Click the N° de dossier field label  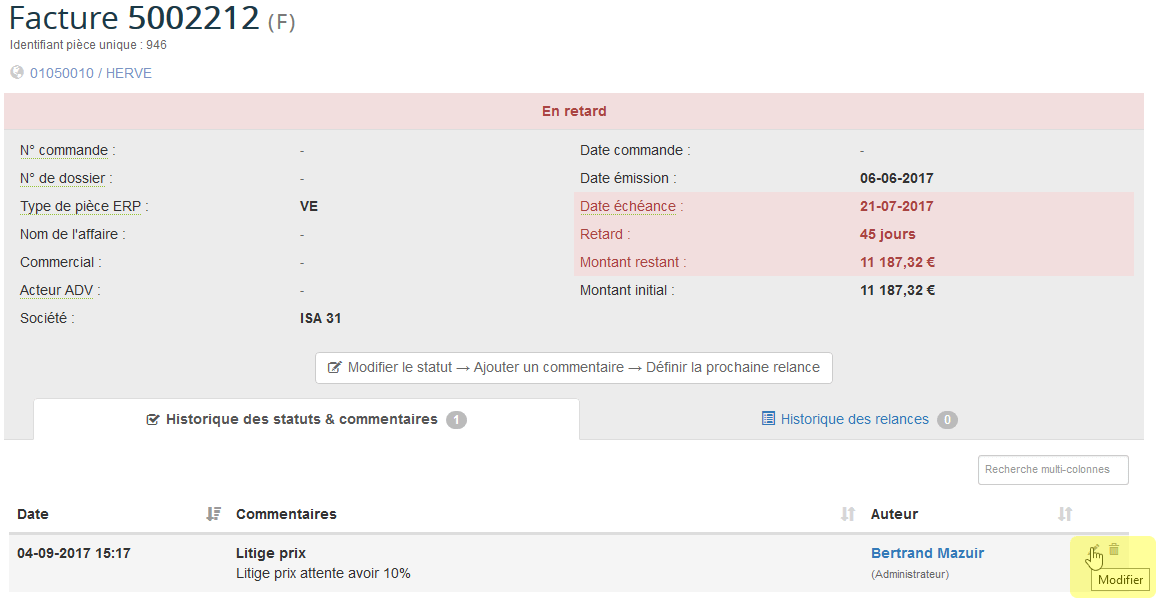[65, 179]
